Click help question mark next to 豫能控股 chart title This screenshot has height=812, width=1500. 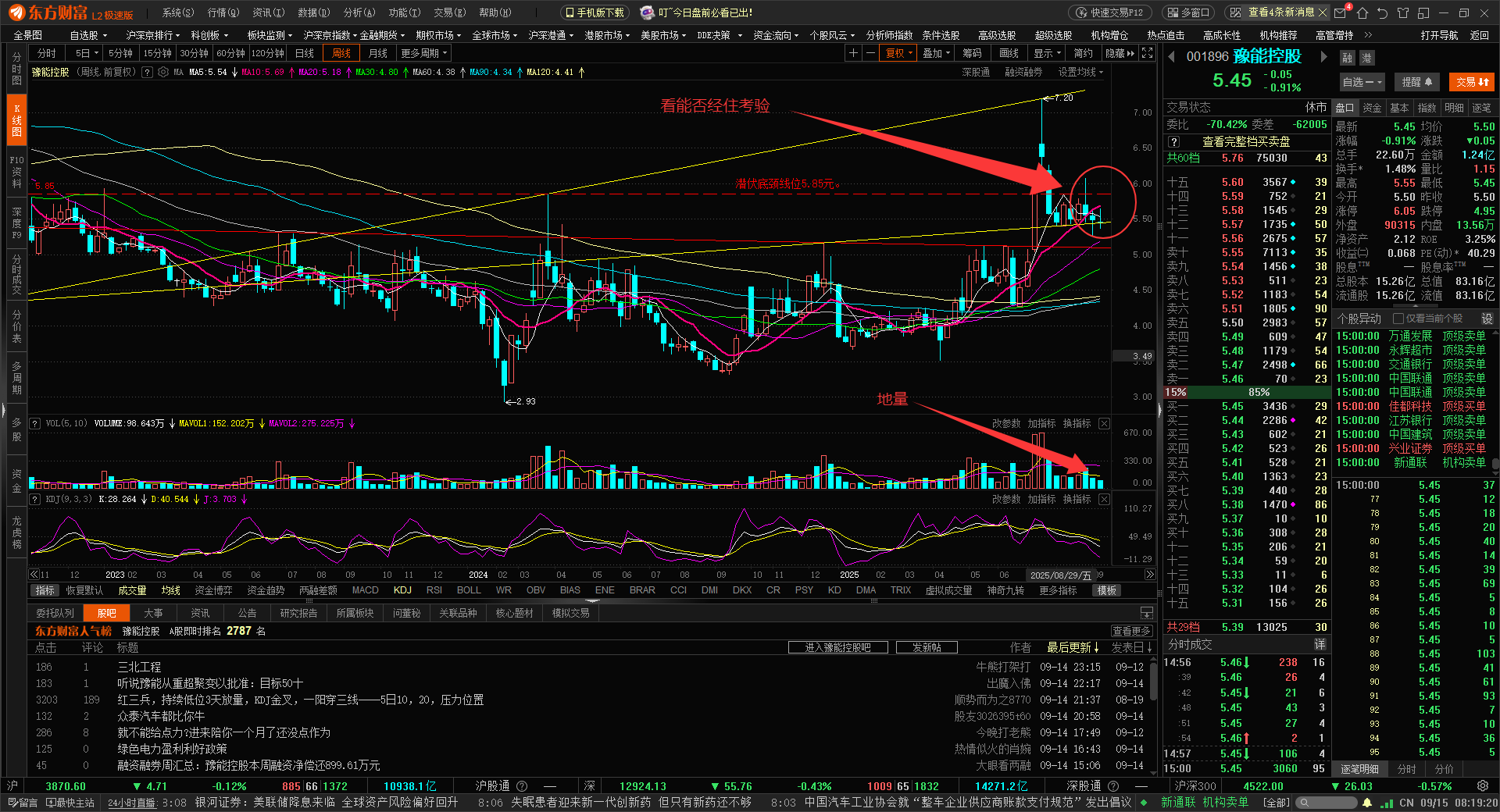pyautogui.click(x=146, y=72)
